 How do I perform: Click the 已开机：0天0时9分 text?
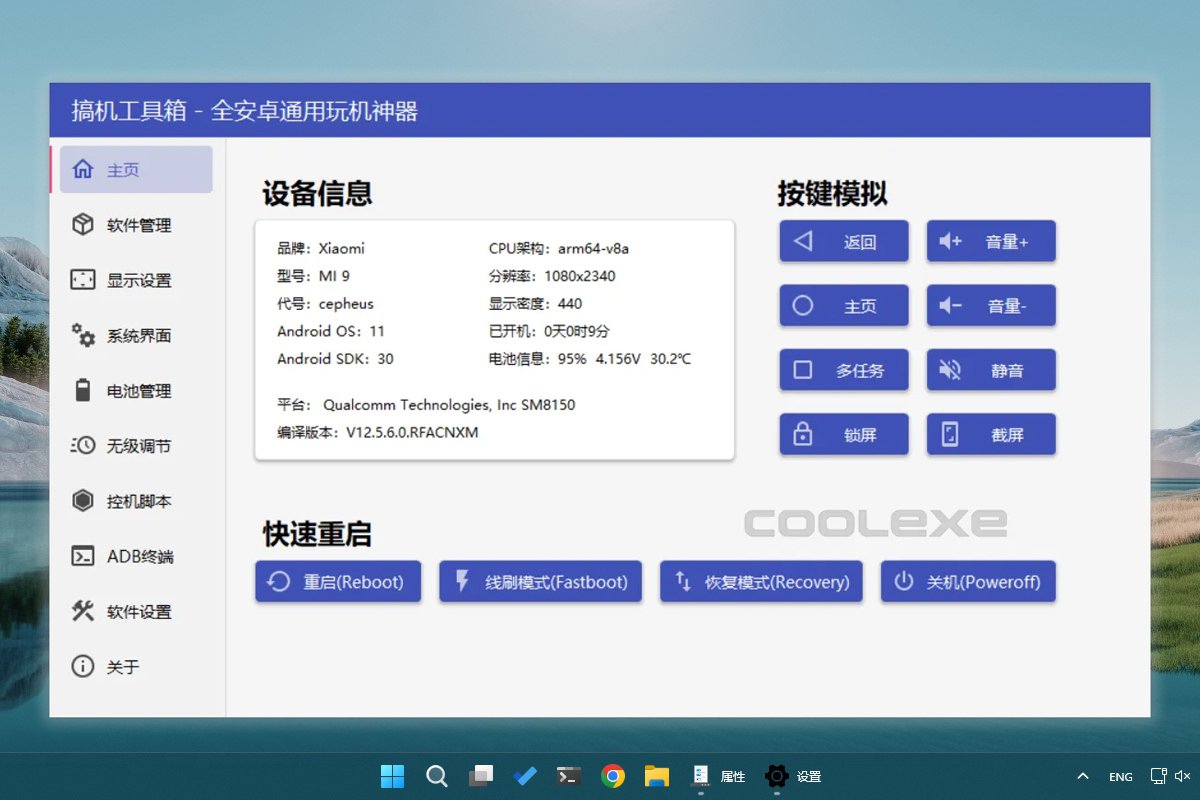(549, 331)
